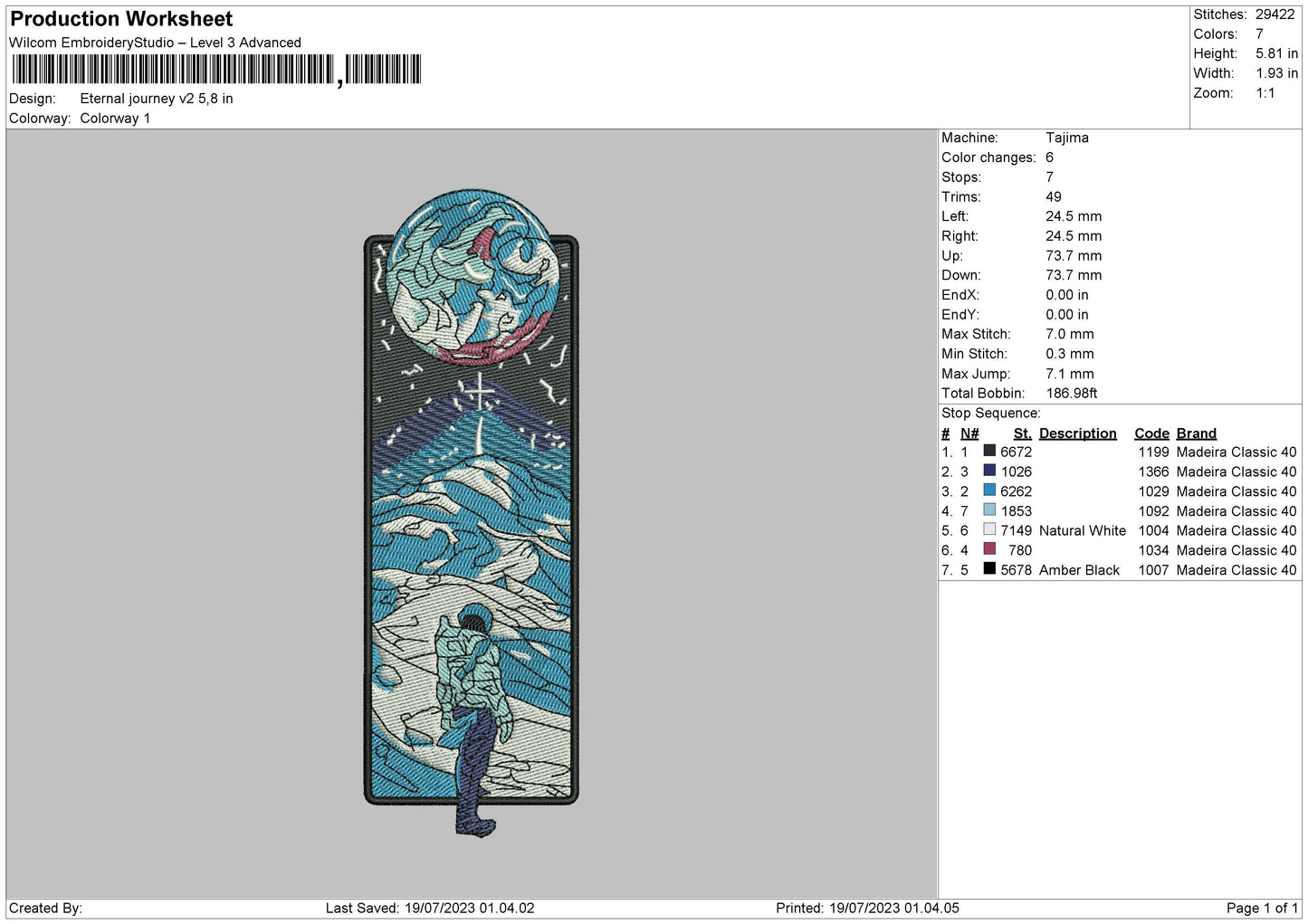Click the blue 1029 thread swatch
Screen dimensions: 1308x924
point(989,491)
